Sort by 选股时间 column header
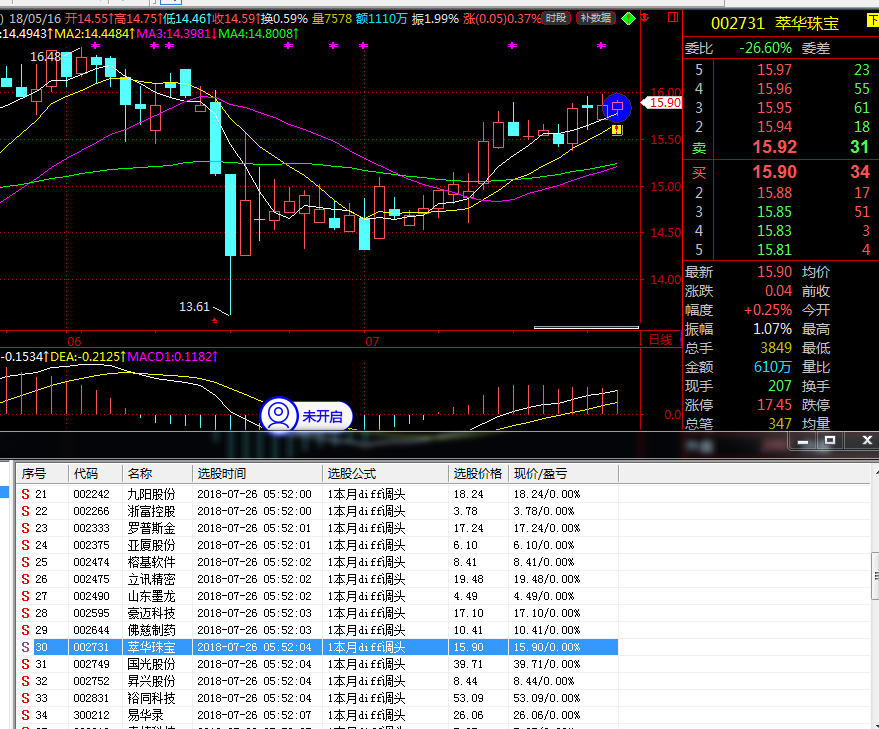Image resolution: width=879 pixels, height=729 pixels. tap(258, 474)
